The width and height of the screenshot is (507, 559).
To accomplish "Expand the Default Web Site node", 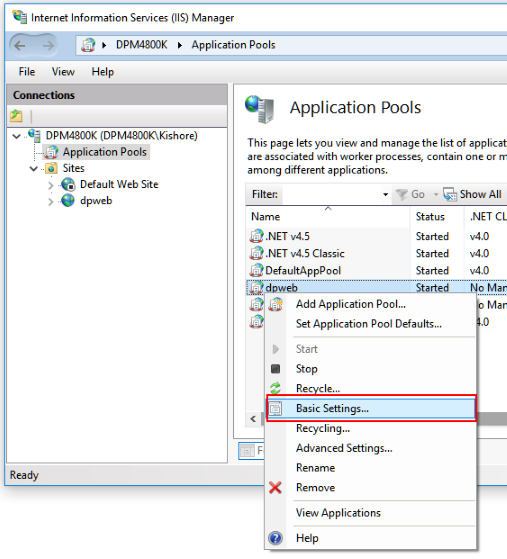I will 51,185.
